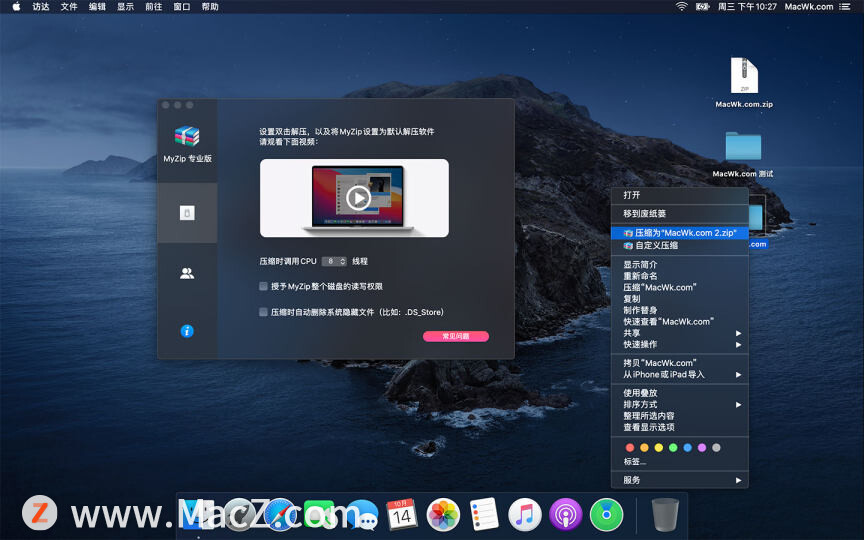Choose 使用叠放 in the context menu

coord(679,393)
